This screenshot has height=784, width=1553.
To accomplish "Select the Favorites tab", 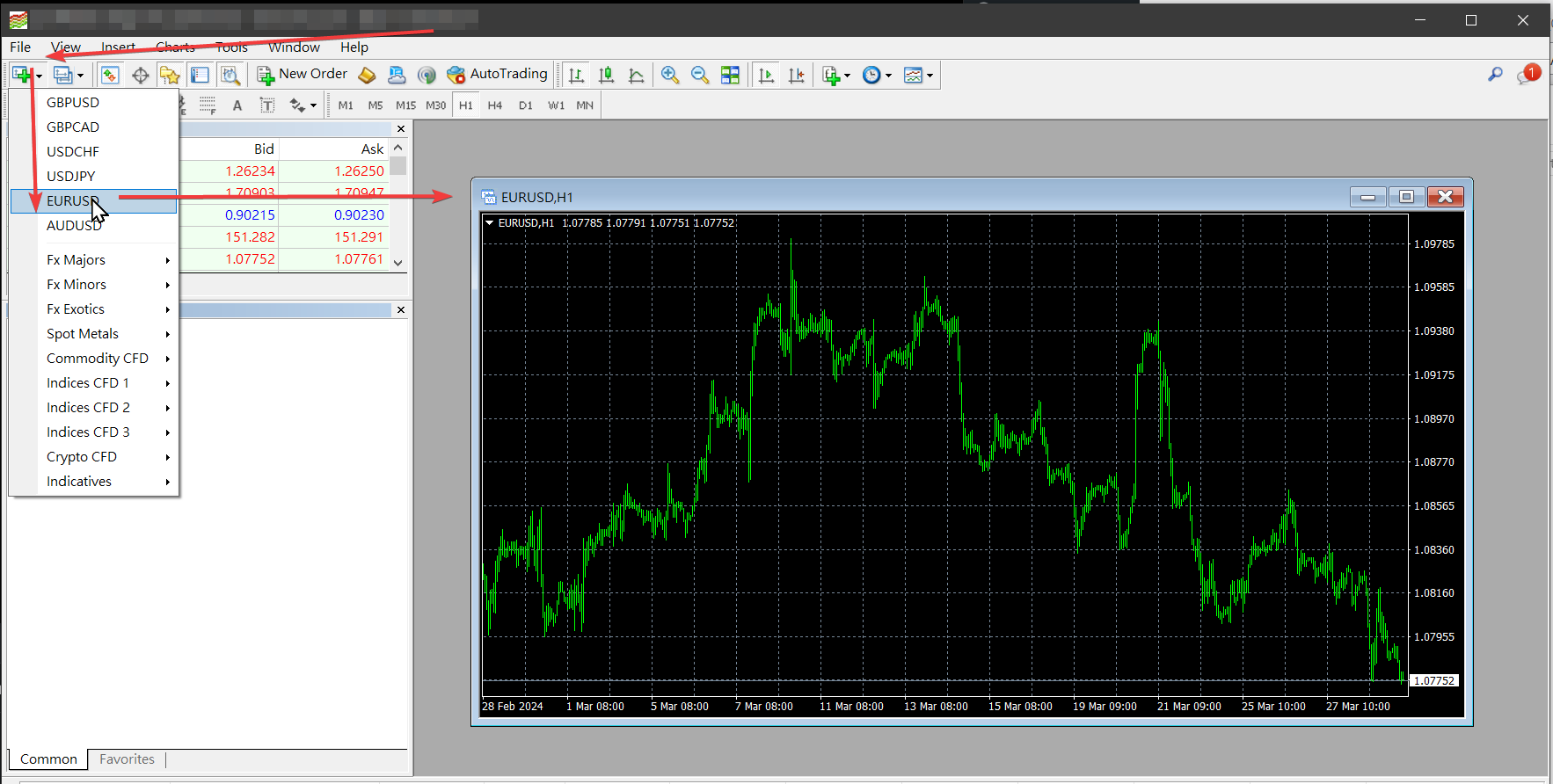I will click(127, 759).
